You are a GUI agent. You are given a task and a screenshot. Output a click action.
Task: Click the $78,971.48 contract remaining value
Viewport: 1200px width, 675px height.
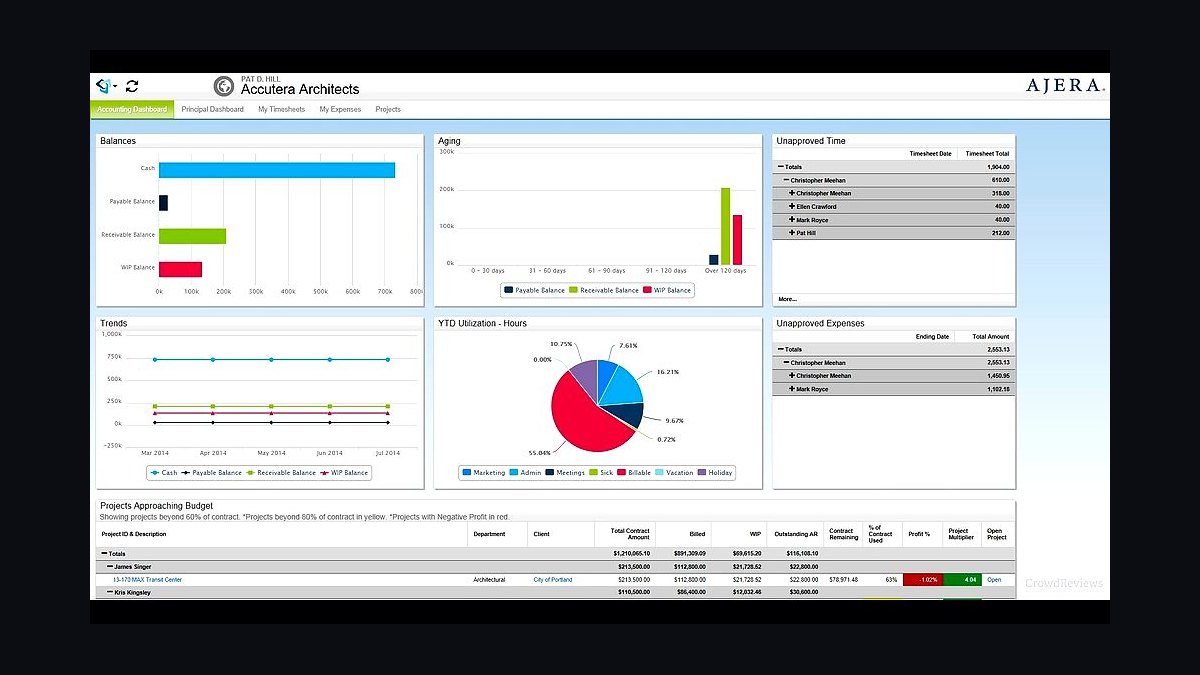(x=844, y=579)
